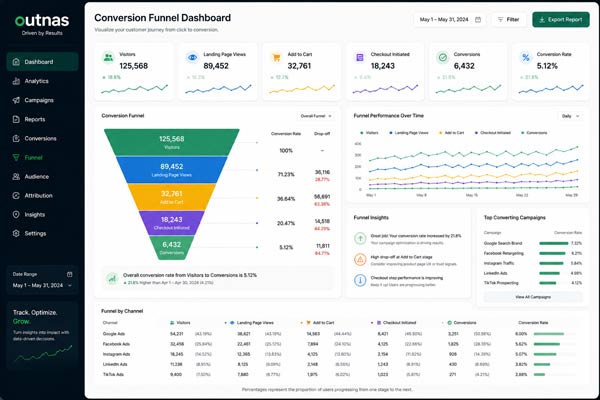Image resolution: width=600 pixels, height=400 pixels.
Task: Click TikTok Prospecting campaign bar
Action: [548, 283]
